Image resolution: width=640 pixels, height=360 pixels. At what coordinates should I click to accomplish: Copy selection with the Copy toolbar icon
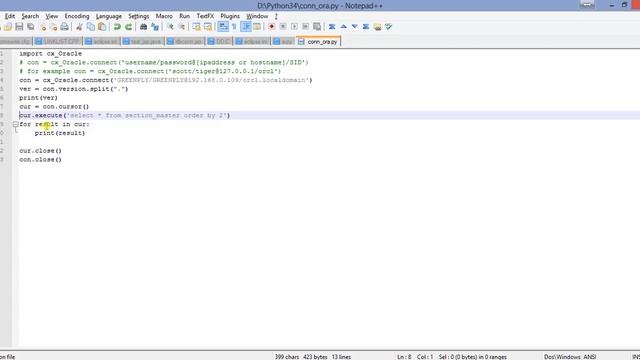pyautogui.click(x=91, y=27)
